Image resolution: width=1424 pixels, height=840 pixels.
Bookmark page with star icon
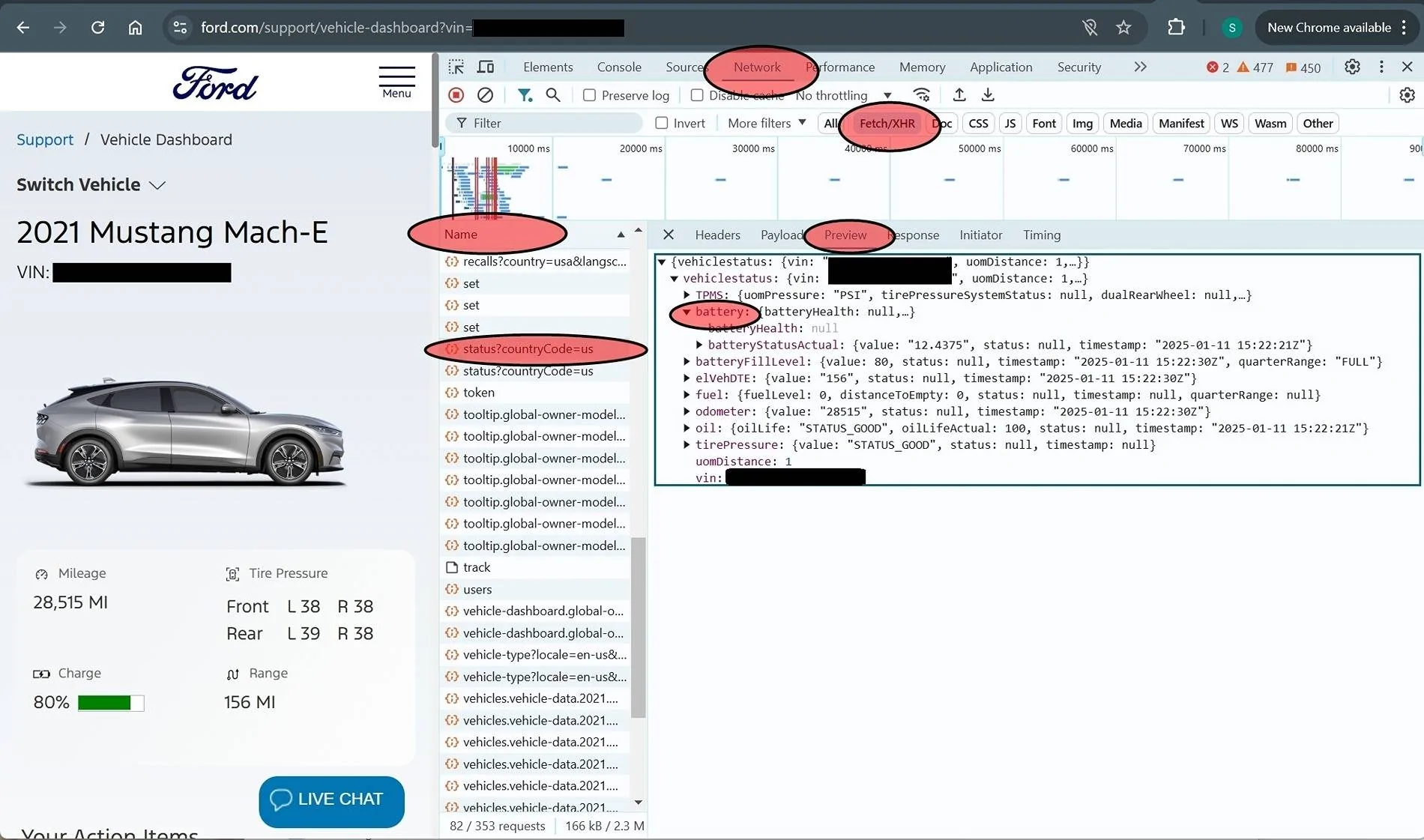pyautogui.click(x=1123, y=28)
